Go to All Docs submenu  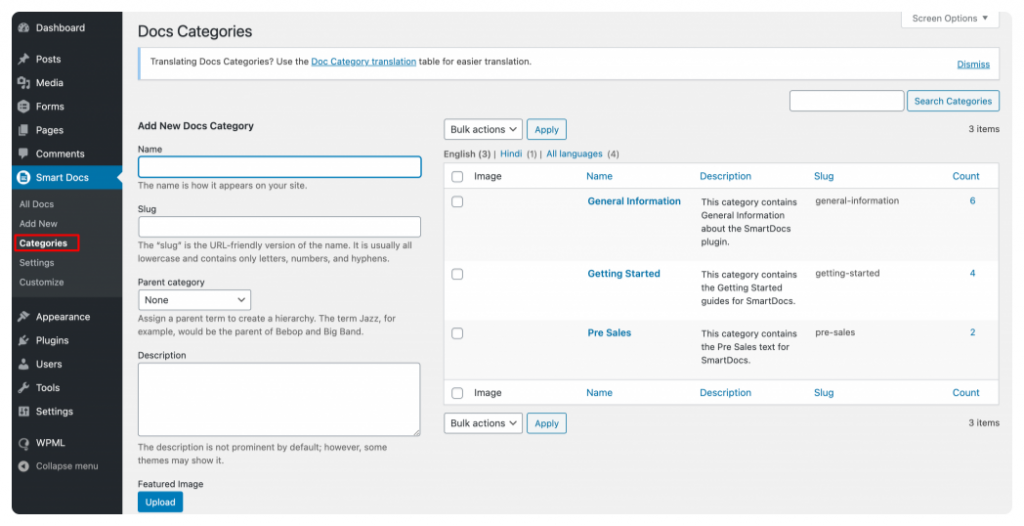coord(37,204)
